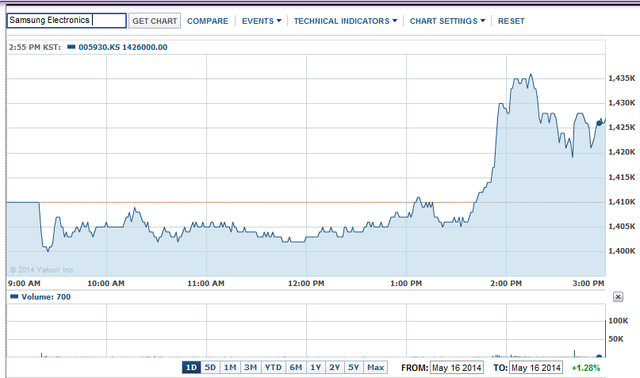Viewport: 640px width, 378px height.
Task: View the Max range
Action: click(x=376, y=367)
